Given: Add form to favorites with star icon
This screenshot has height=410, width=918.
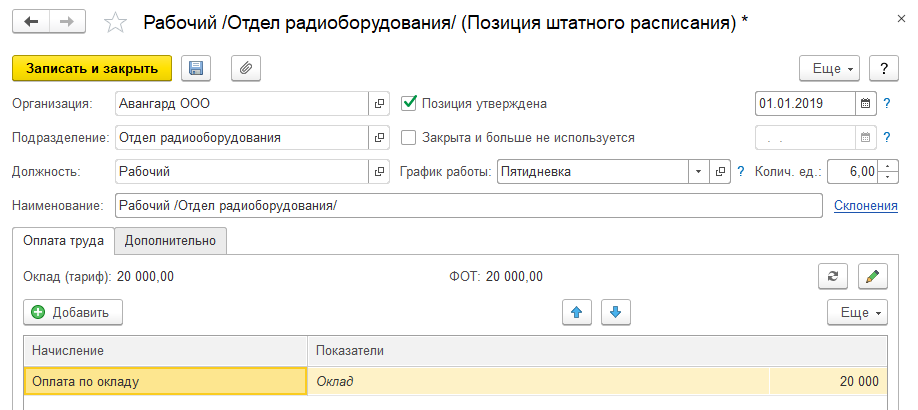Looking at the screenshot, I should (x=116, y=22).
